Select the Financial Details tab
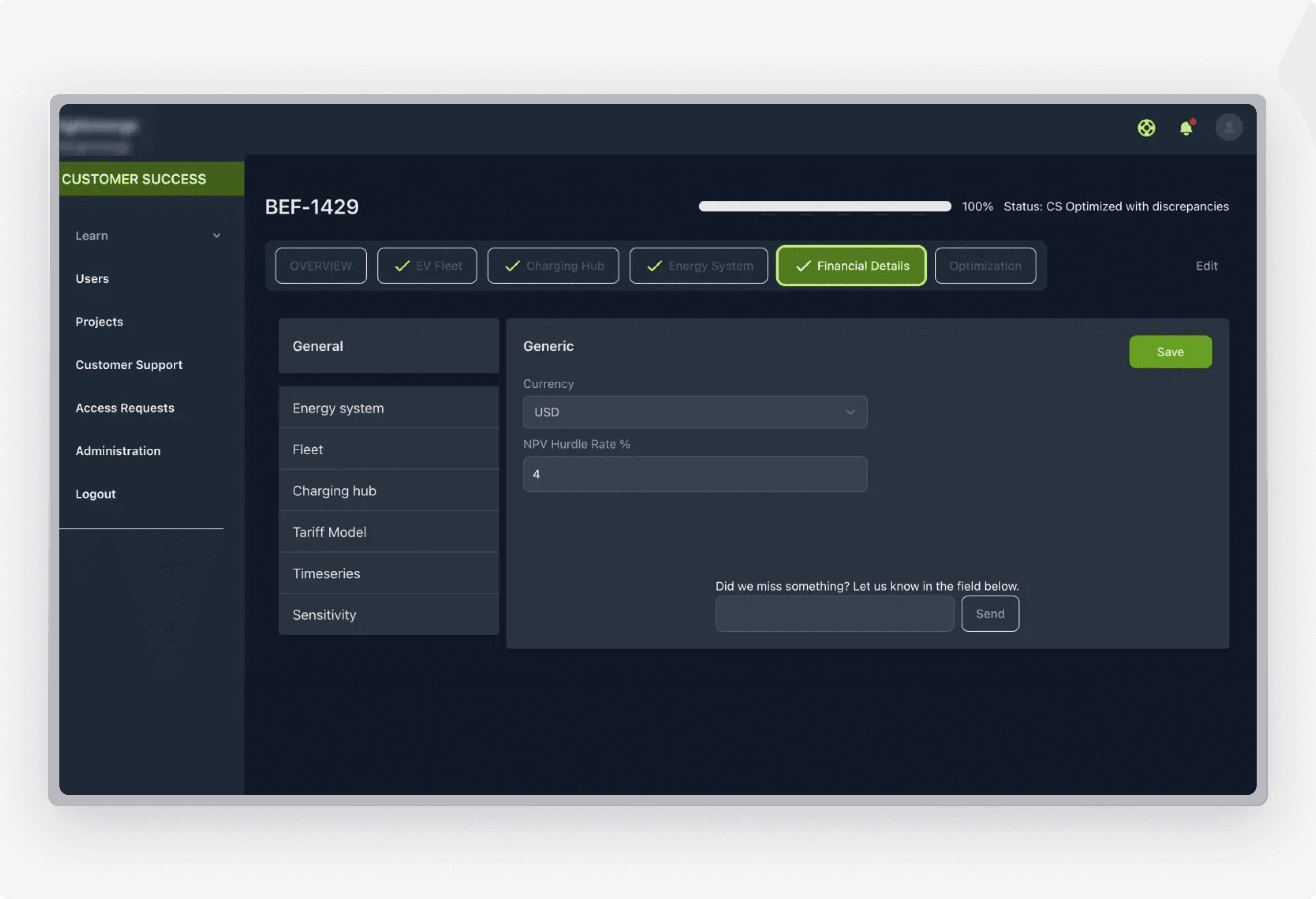The height and width of the screenshot is (899, 1316). [x=851, y=266]
